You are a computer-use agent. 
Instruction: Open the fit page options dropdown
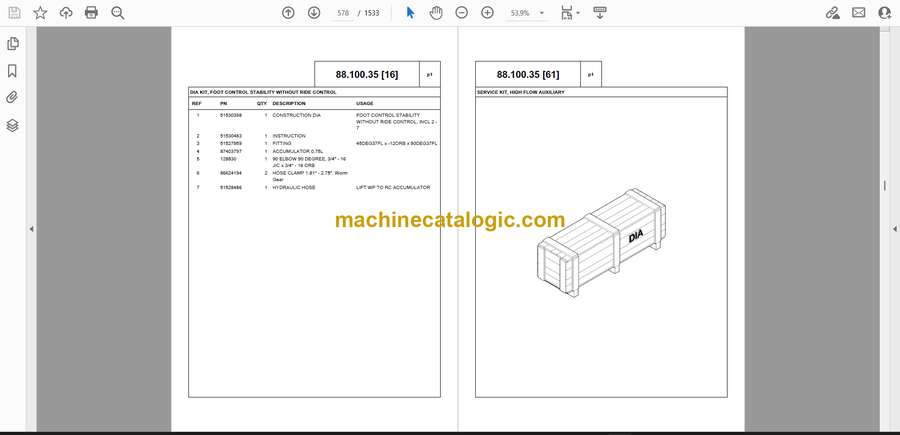[570, 13]
